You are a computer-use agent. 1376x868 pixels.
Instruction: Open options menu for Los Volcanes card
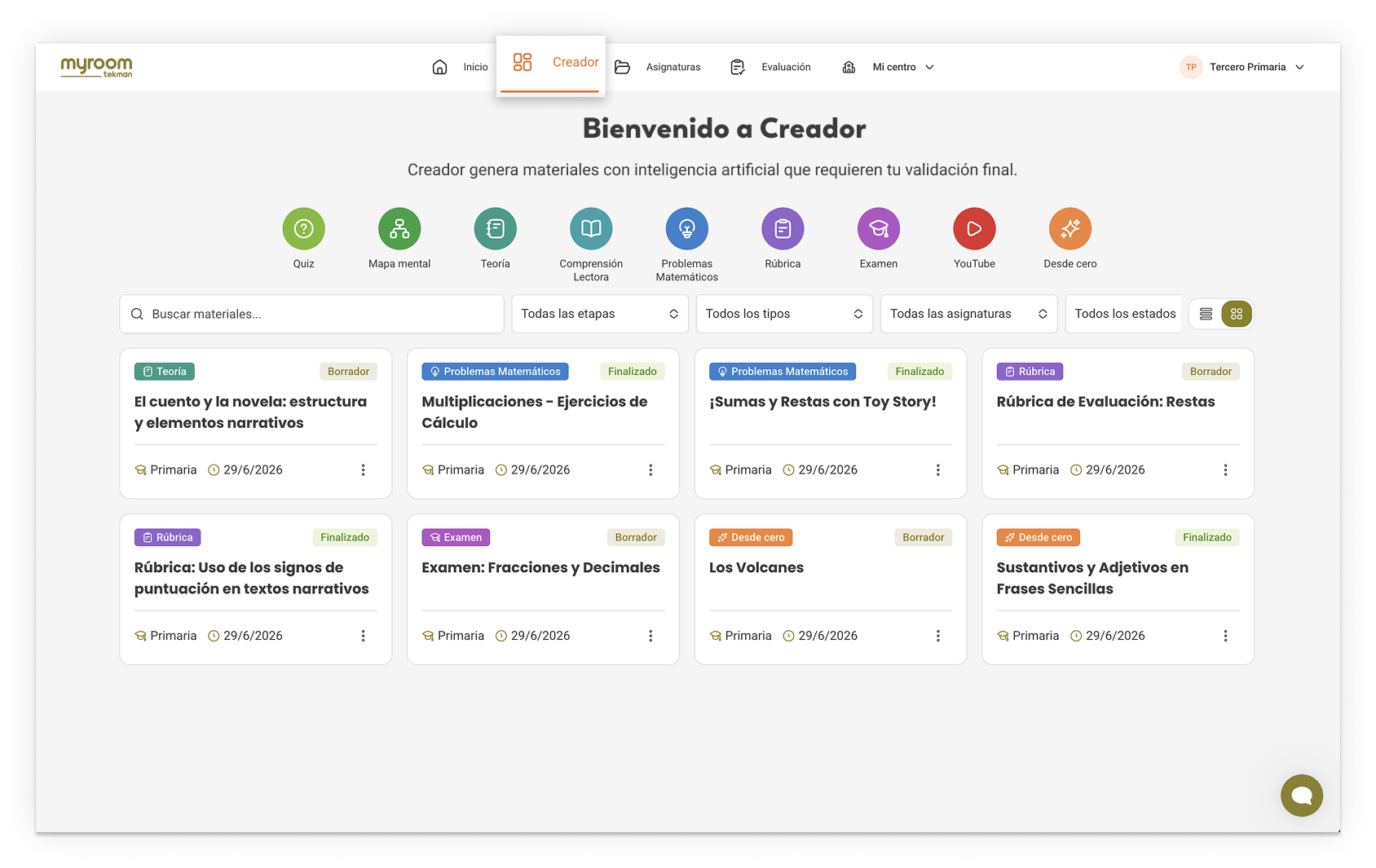(x=938, y=636)
